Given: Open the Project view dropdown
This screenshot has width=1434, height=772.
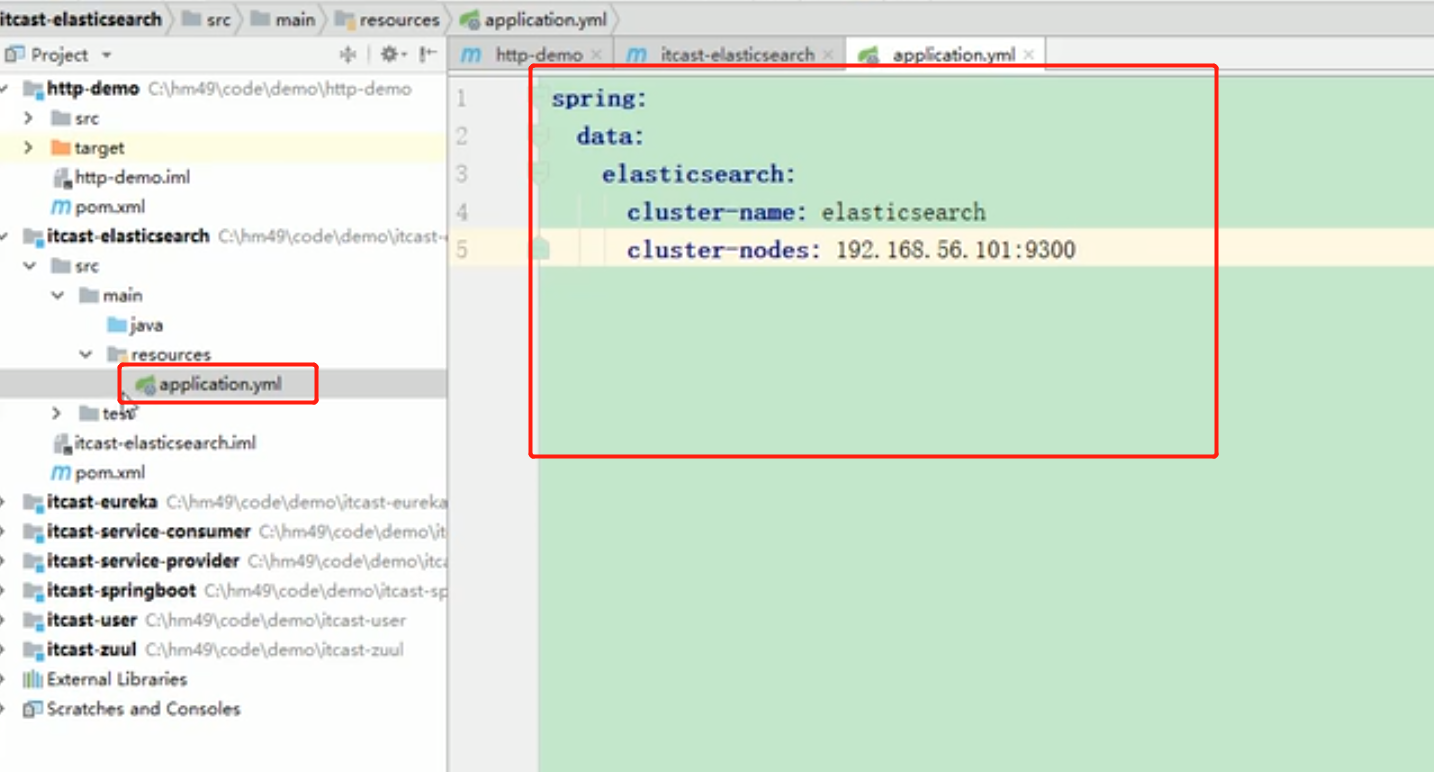Looking at the screenshot, I should [x=106, y=55].
